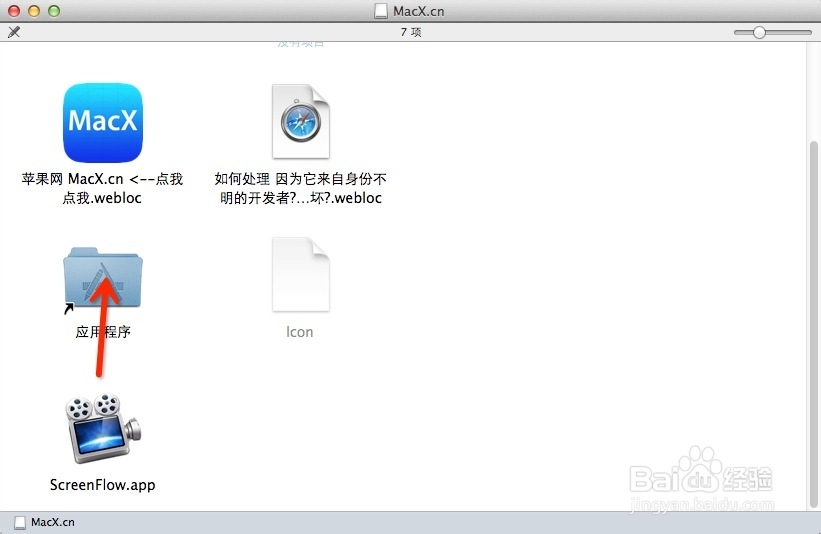This screenshot has width=821, height=534.
Task: Zoom the window with green button
Action: 54,11
